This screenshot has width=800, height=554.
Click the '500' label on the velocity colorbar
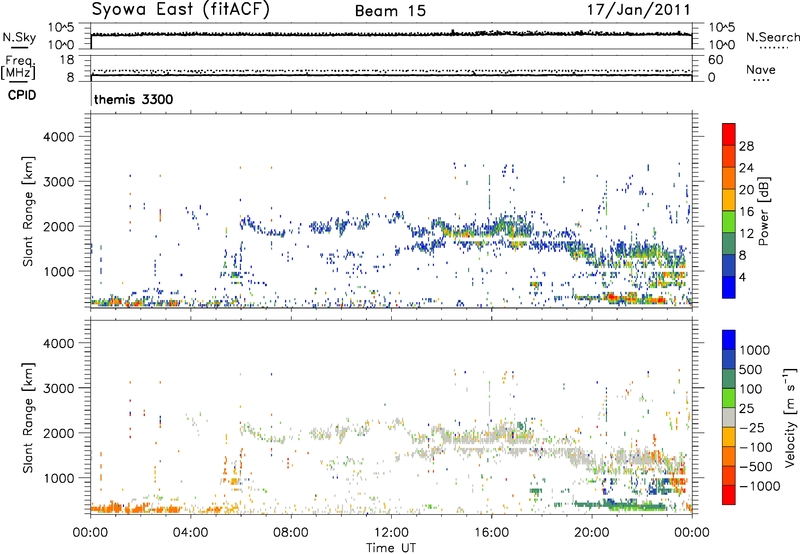751,370
